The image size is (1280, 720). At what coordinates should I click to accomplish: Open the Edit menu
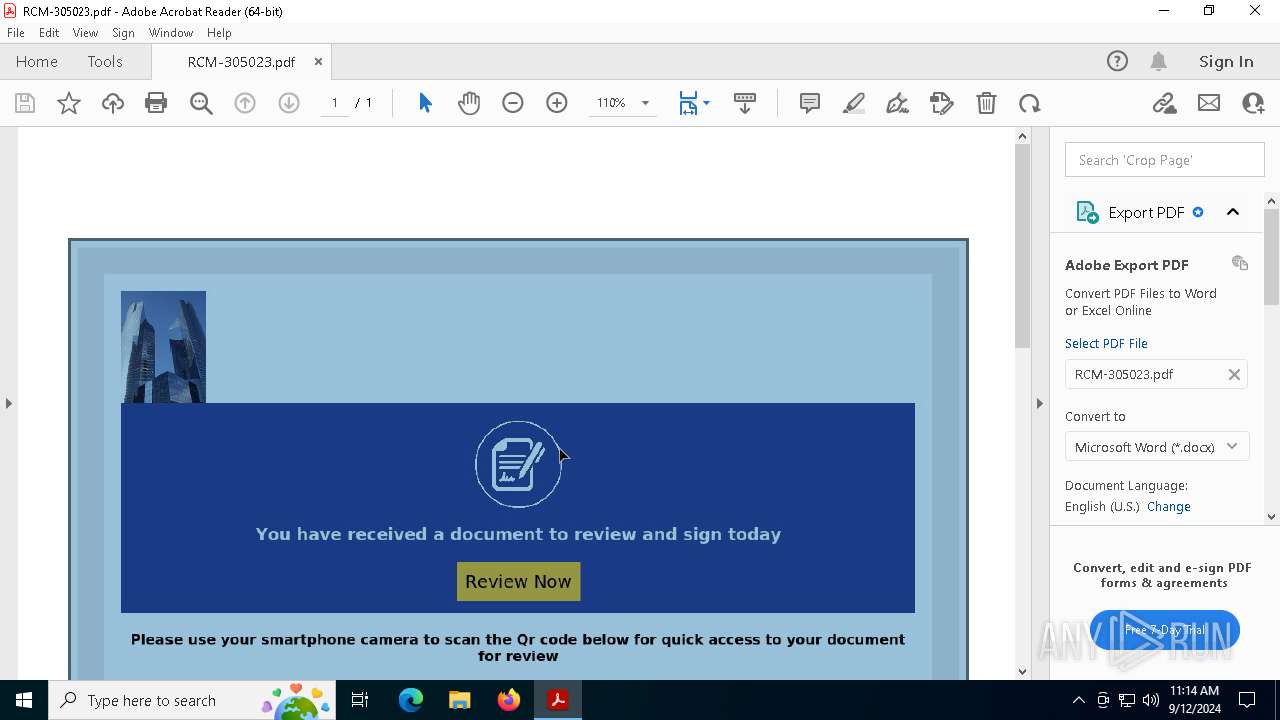[49, 33]
